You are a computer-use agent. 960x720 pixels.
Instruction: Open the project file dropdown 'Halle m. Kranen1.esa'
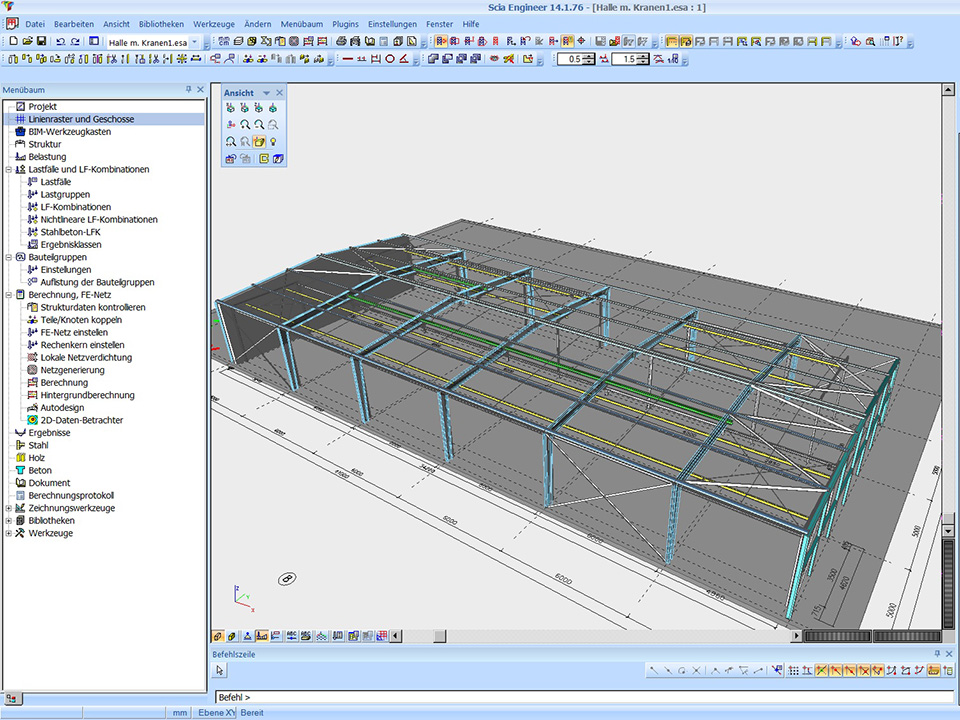(x=194, y=42)
